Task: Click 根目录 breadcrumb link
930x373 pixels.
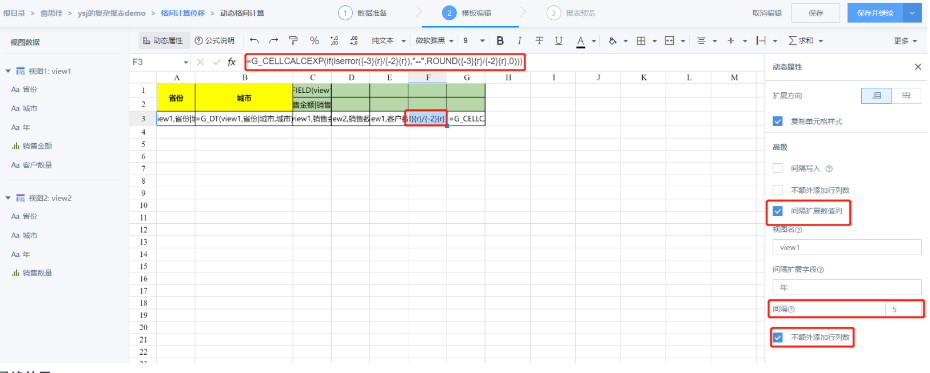Action: pos(14,12)
